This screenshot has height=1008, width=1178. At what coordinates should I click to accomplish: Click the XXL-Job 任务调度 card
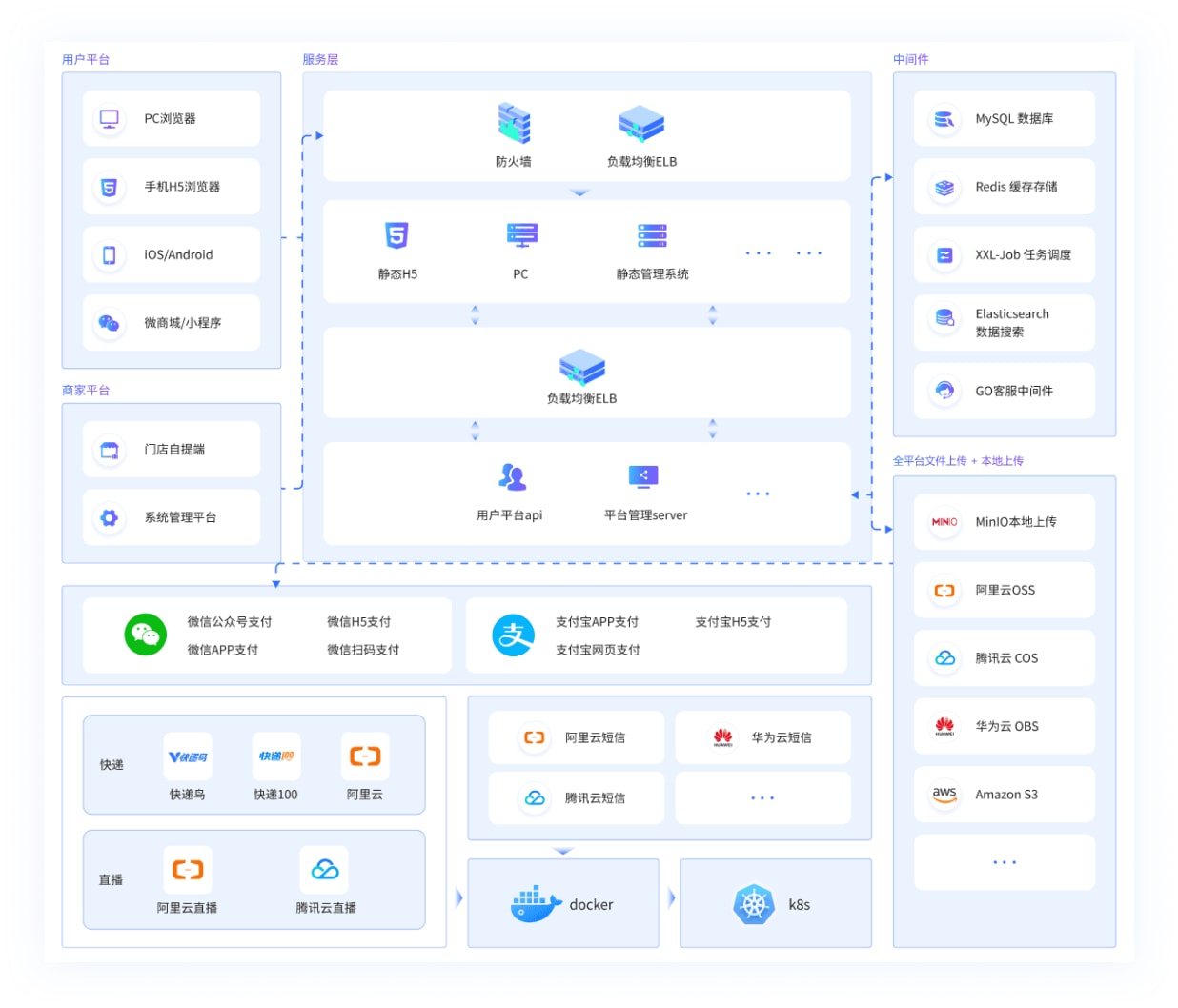(x=1005, y=254)
